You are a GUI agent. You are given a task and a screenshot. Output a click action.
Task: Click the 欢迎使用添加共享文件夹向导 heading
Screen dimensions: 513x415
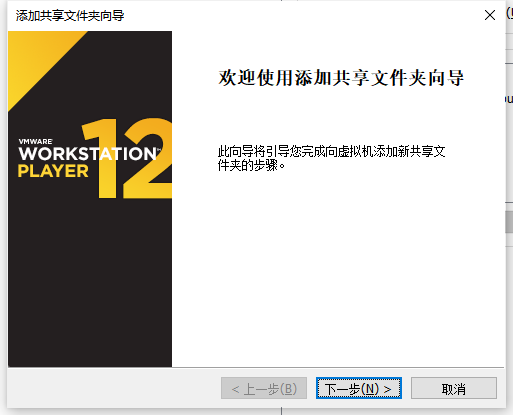click(341, 78)
